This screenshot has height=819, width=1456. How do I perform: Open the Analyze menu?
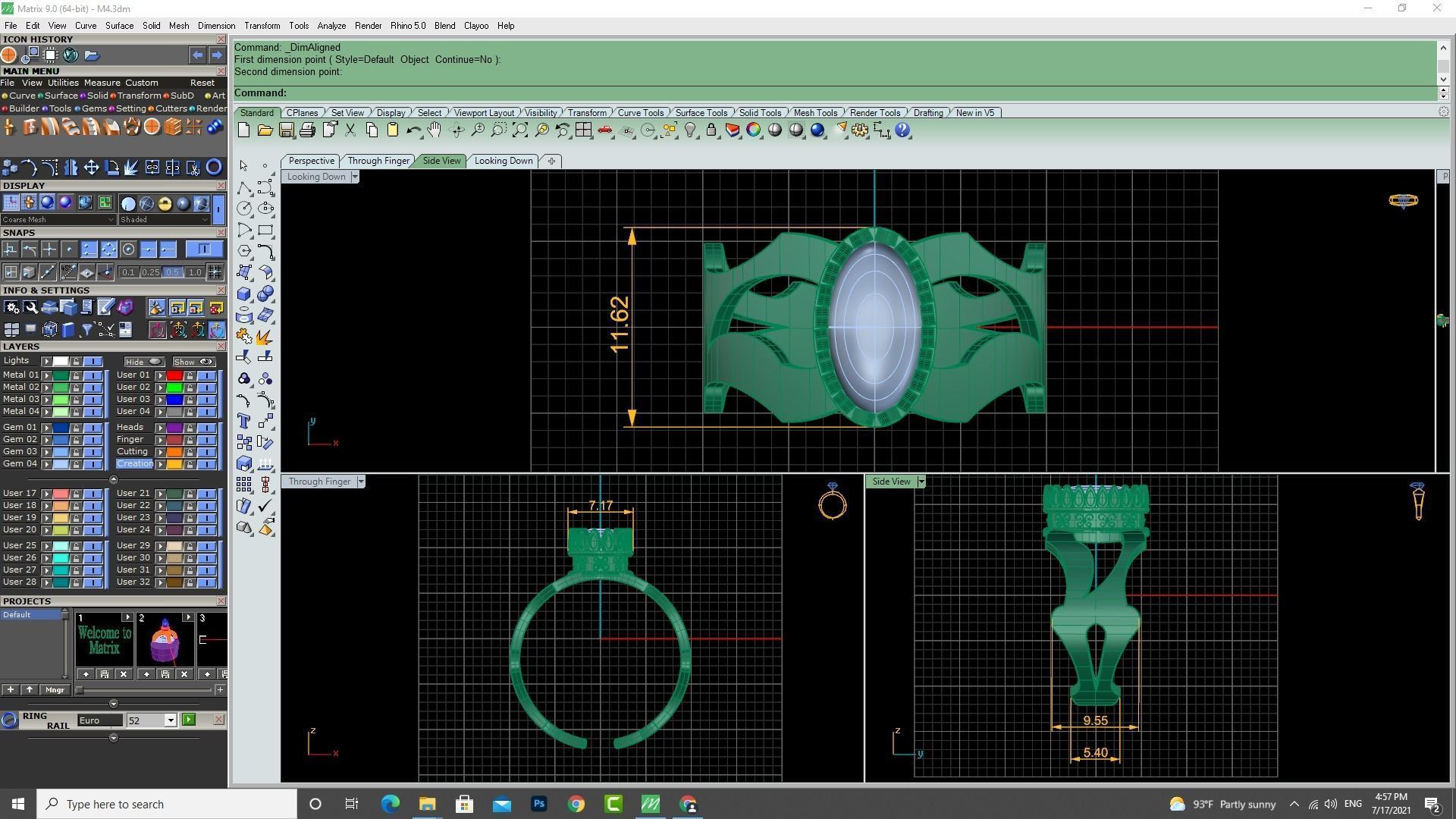(x=331, y=26)
